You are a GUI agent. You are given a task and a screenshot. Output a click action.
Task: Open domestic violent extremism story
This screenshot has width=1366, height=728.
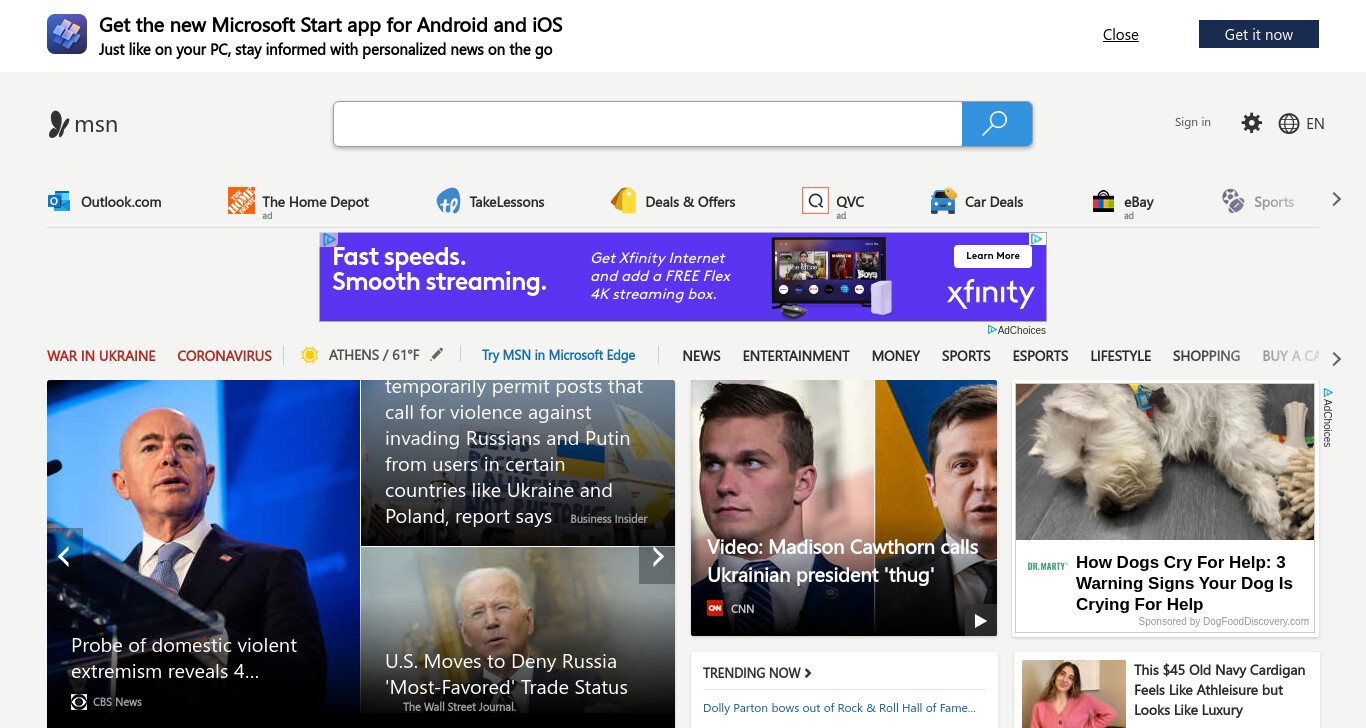[x=184, y=658]
